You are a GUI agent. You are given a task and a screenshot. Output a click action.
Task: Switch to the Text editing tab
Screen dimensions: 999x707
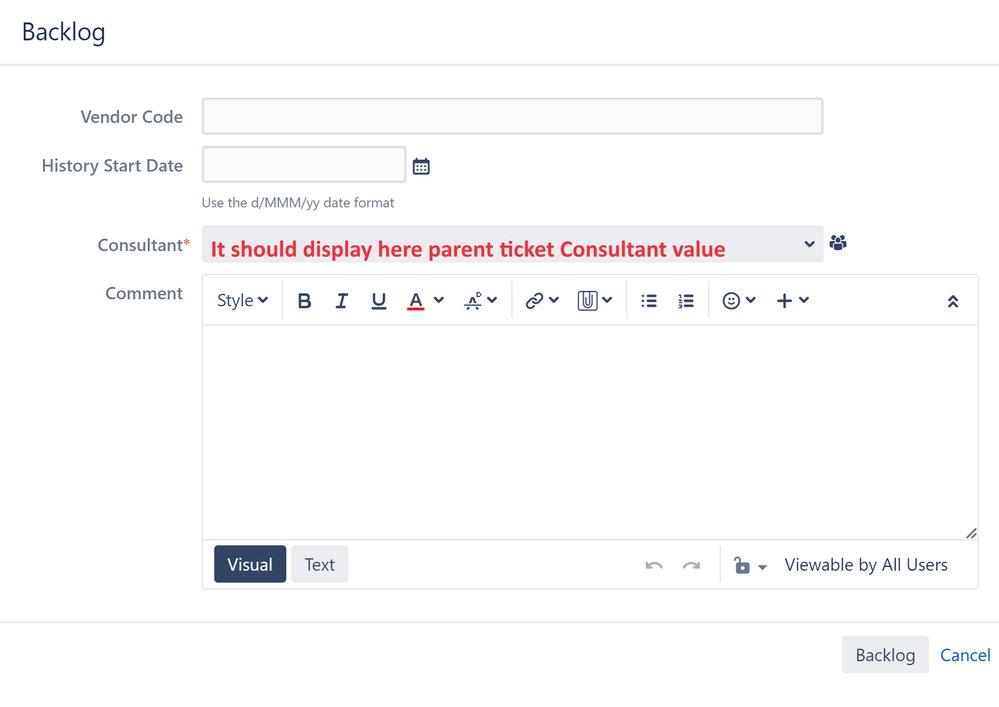click(x=319, y=564)
